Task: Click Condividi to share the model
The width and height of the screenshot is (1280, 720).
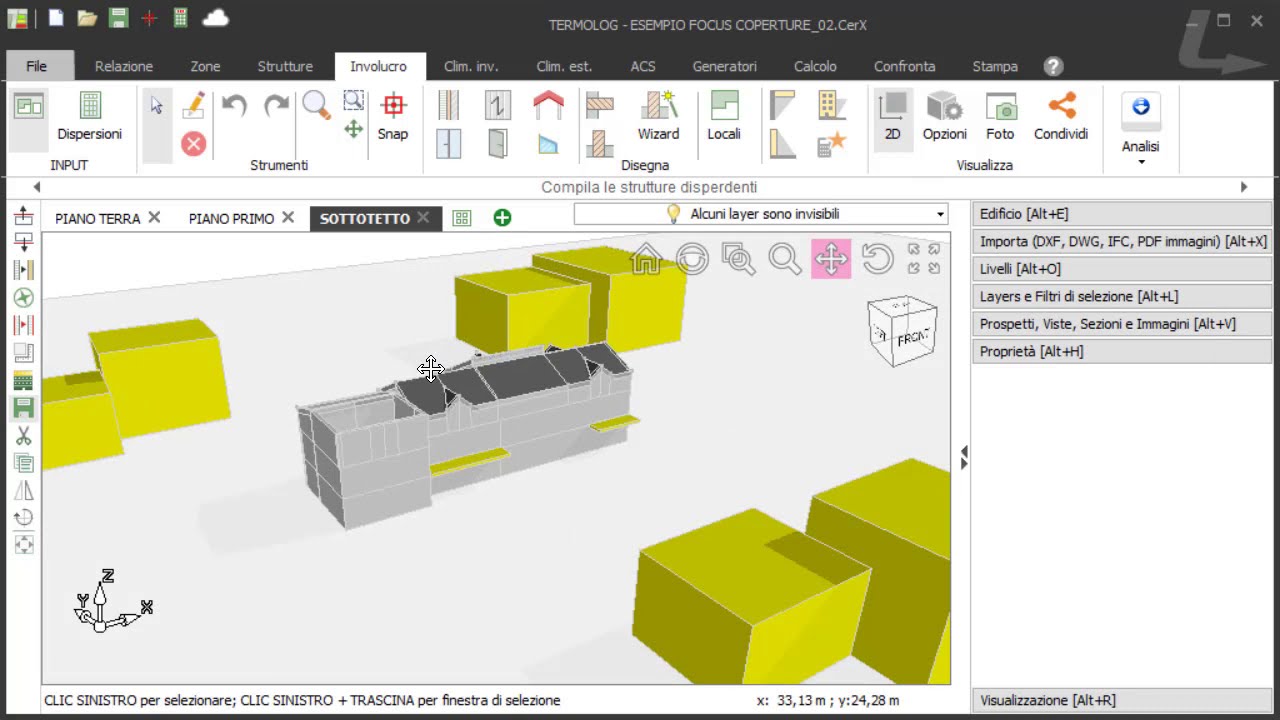Action: [1061, 116]
